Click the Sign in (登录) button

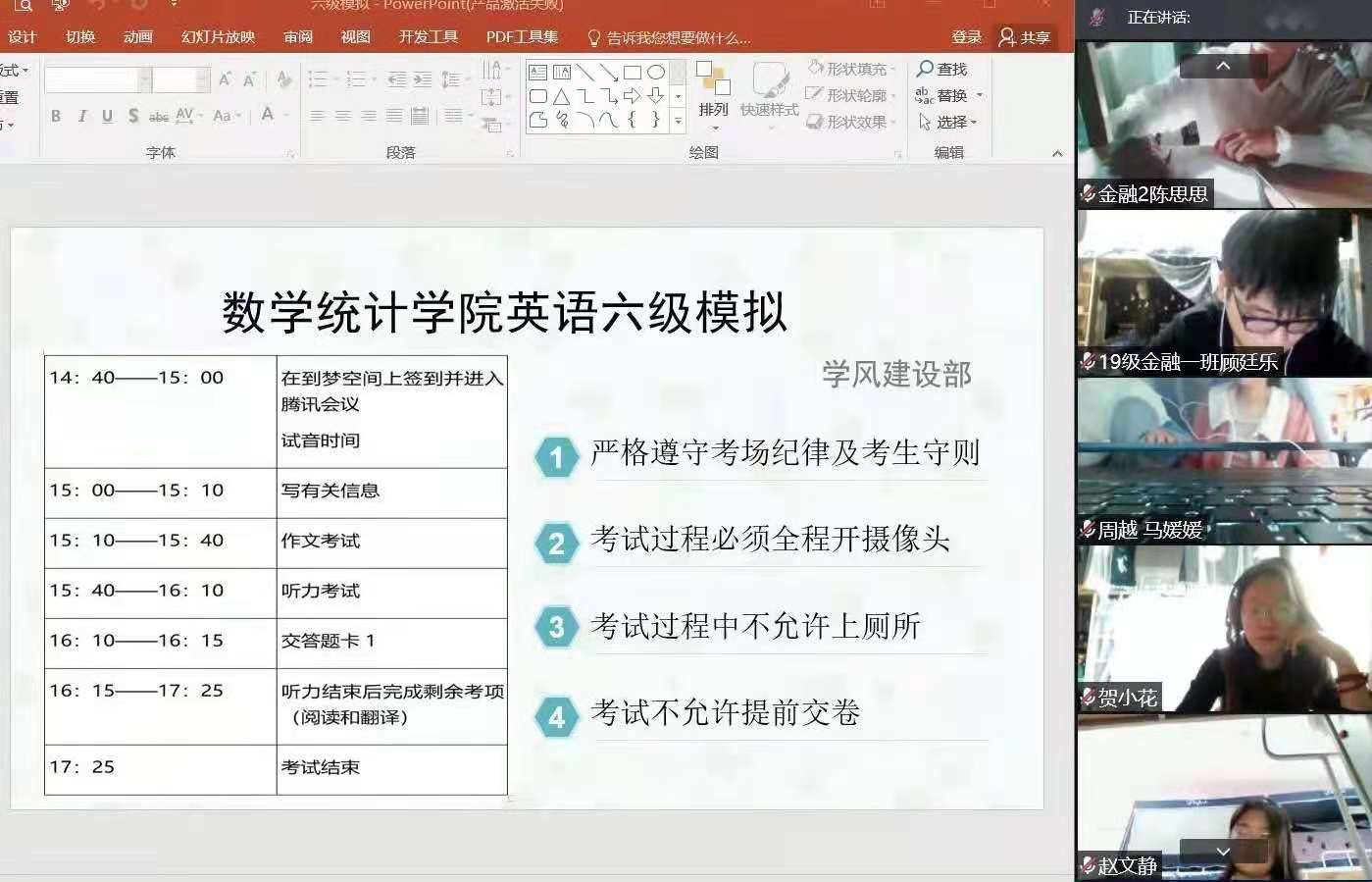coord(966,37)
